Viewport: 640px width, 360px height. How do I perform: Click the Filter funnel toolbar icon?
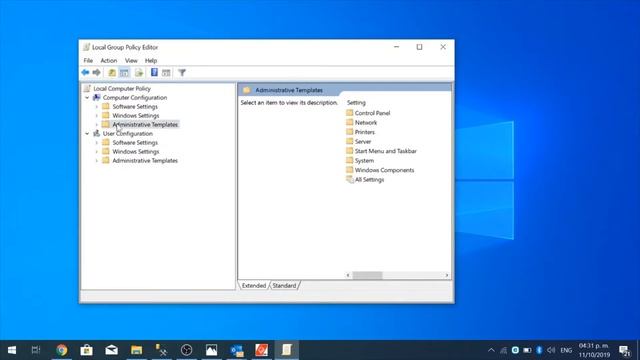[182, 73]
